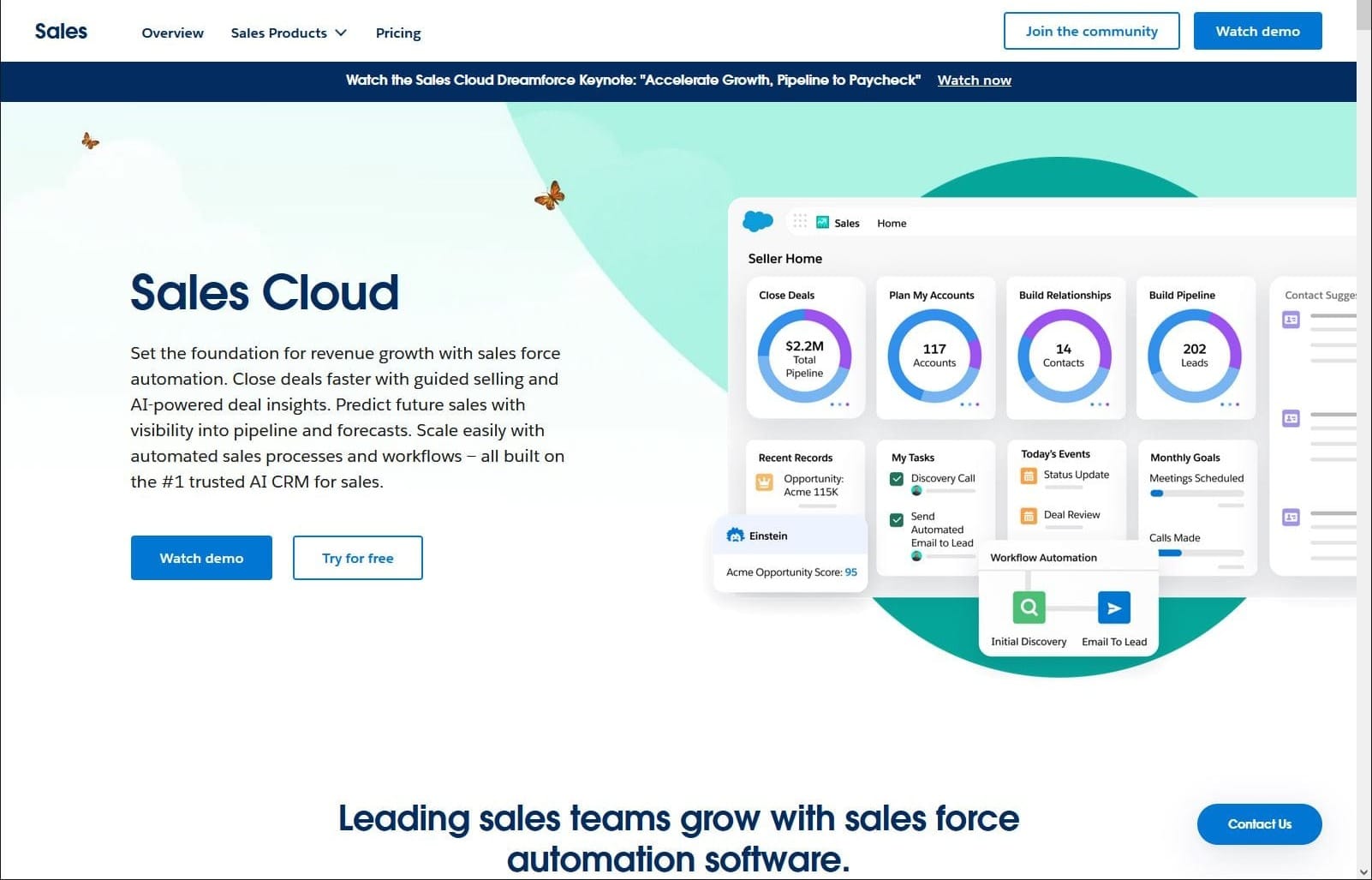
Task: Open the Watch now announcement link
Action: [974, 80]
